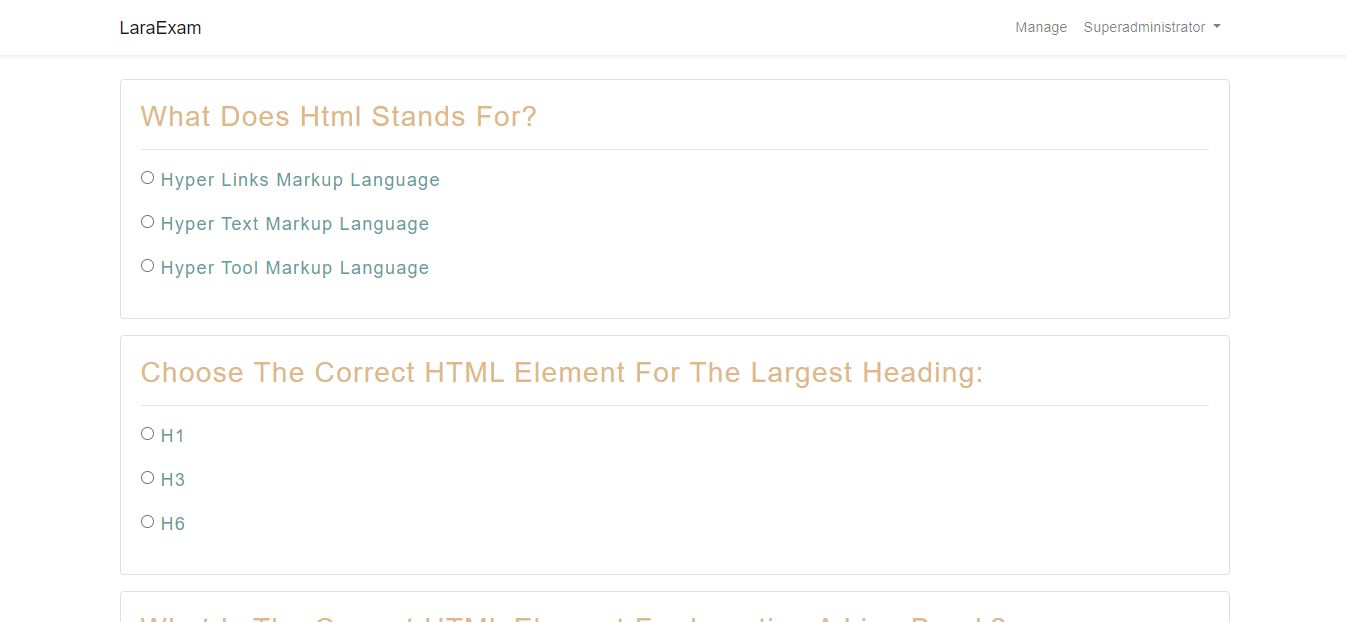This screenshot has height=622, width=1346.
Task: Mark the H6 radio button
Action: [147, 522]
